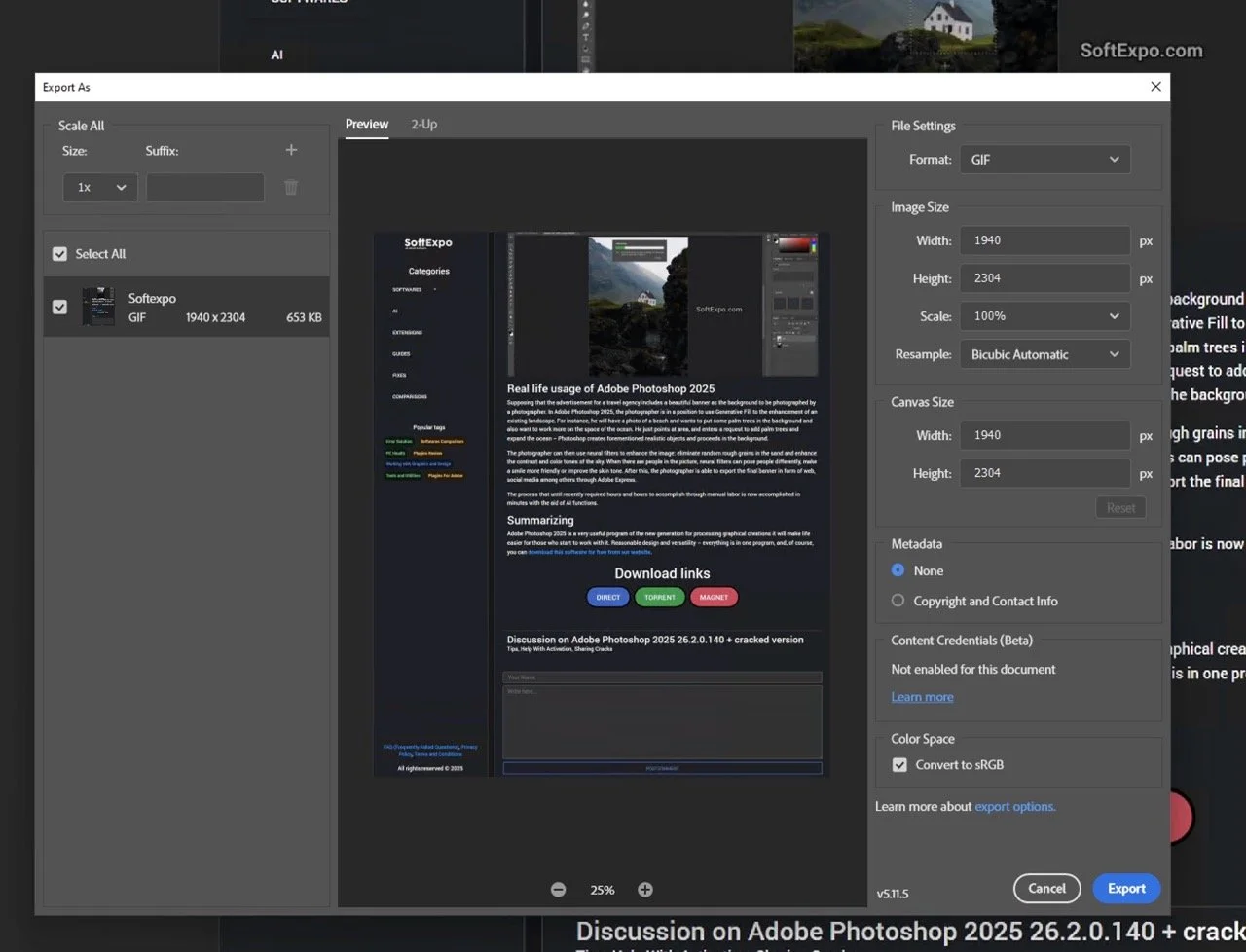Click the plus icon to add a scale size
Viewport: 1246px width, 952px height.
coord(290,150)
